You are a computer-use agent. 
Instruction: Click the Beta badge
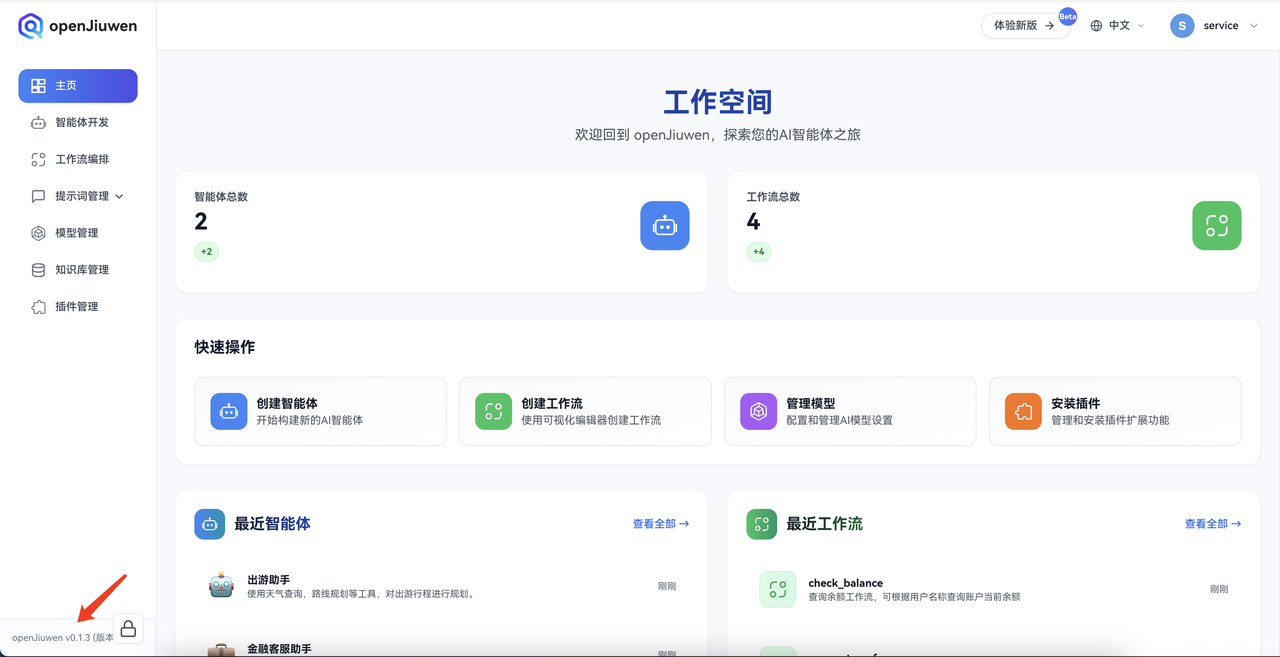(x=1068, y=16)
